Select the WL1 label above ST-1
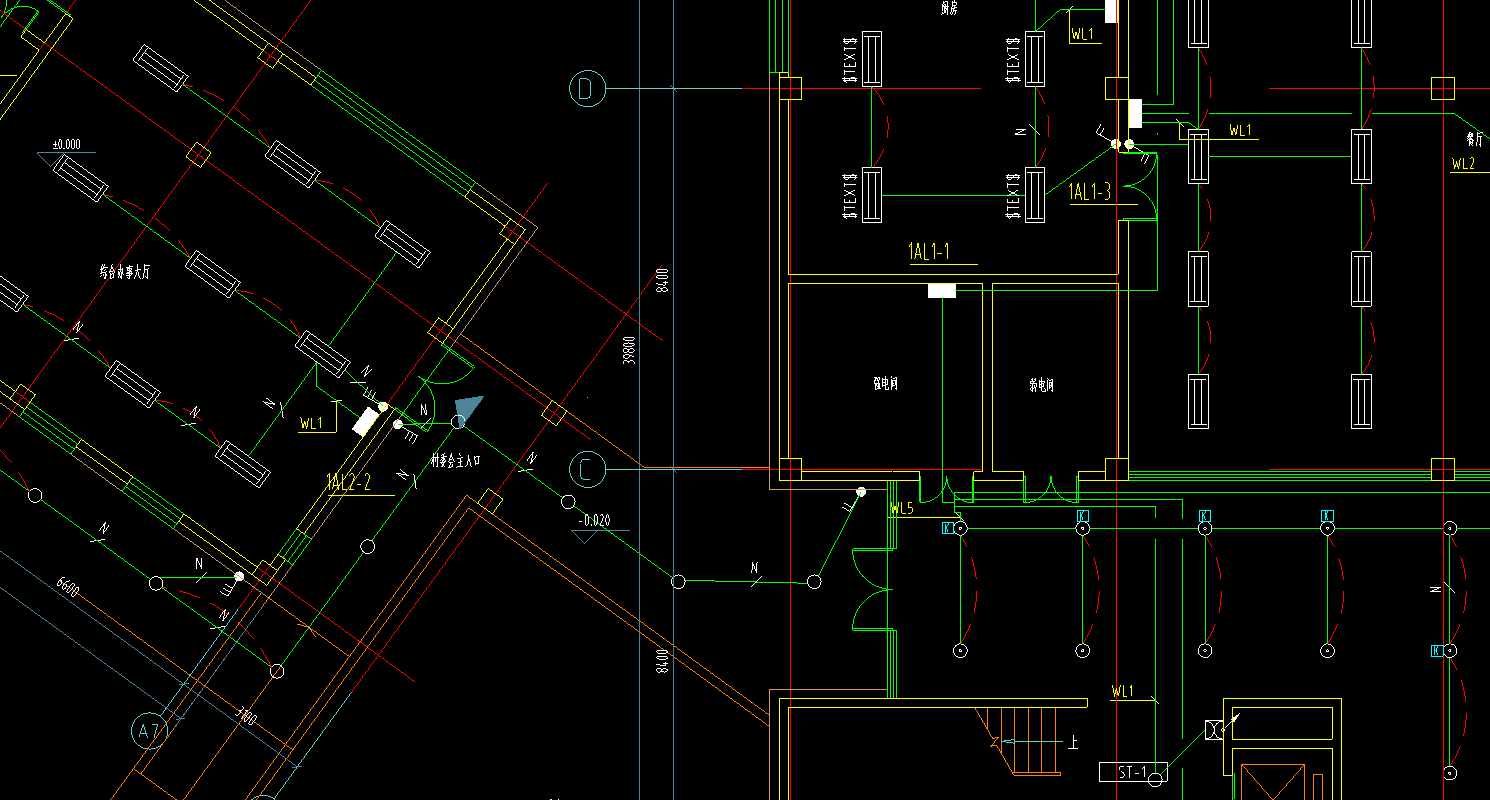This screenshot has height=800, width=1490. tap(1123, 691)
